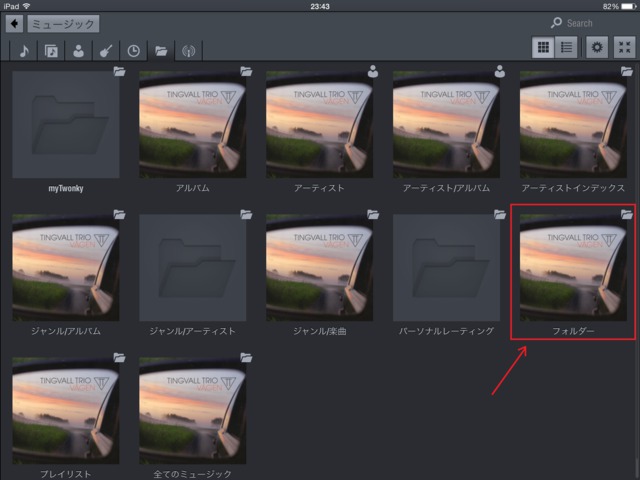
Task: Open the アルバム folder cover
Action: tap(193, 124)
